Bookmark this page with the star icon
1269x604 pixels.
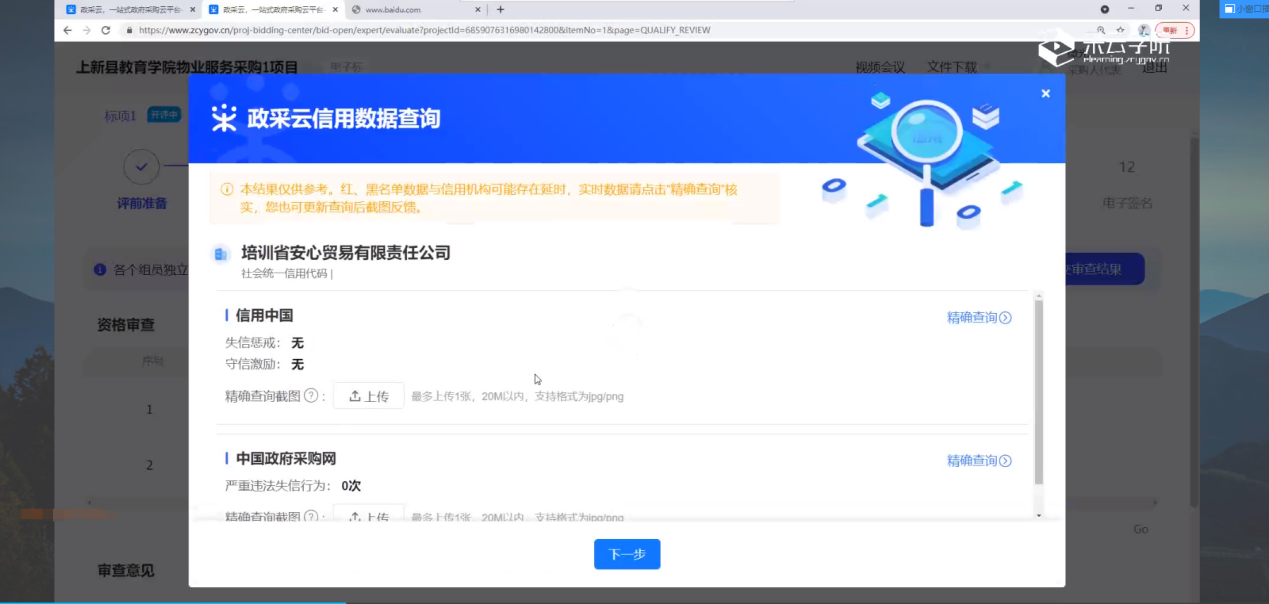[x=1121, y=30]
